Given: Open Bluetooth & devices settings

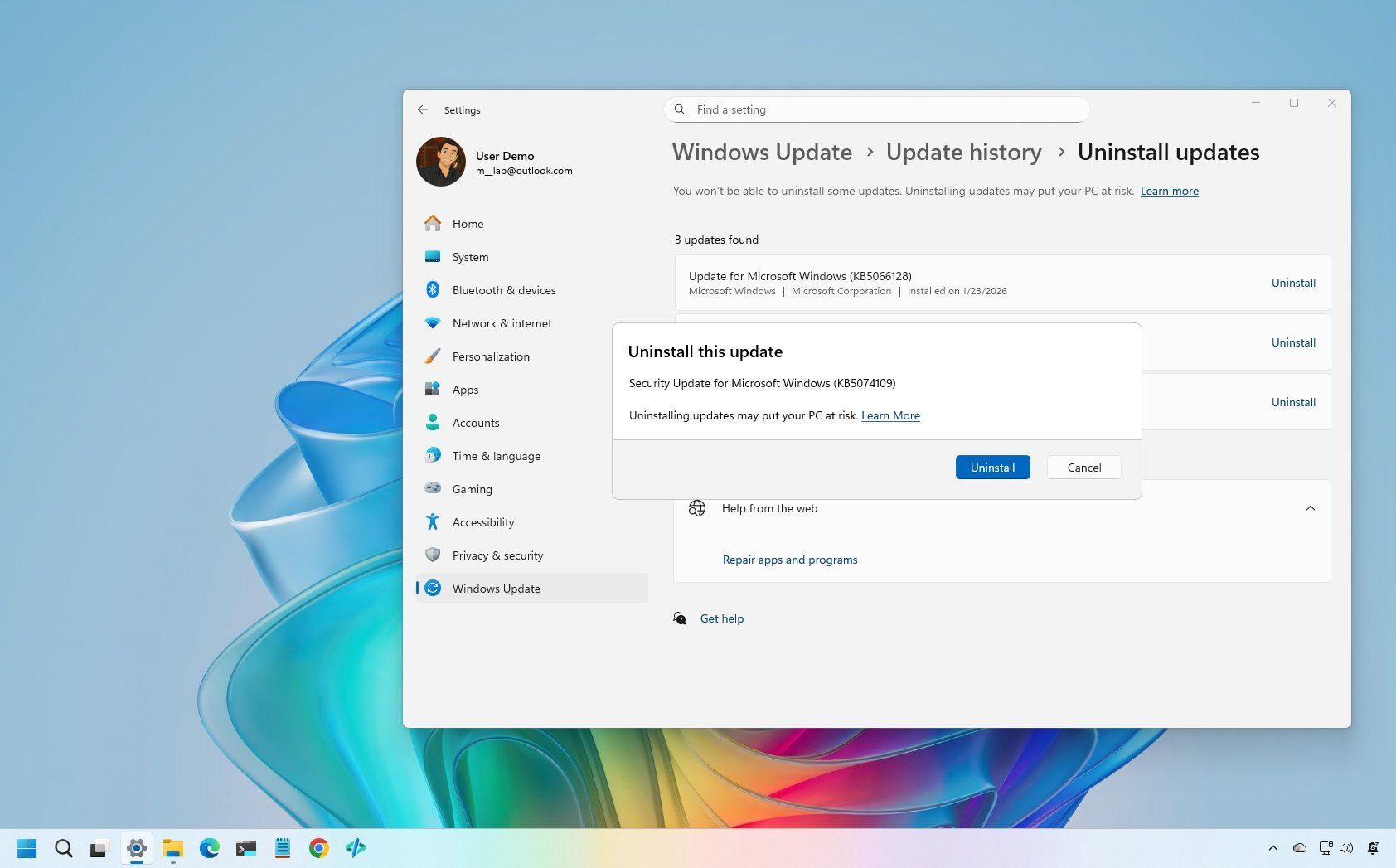Looking at the screenshot, I should 504,290.
